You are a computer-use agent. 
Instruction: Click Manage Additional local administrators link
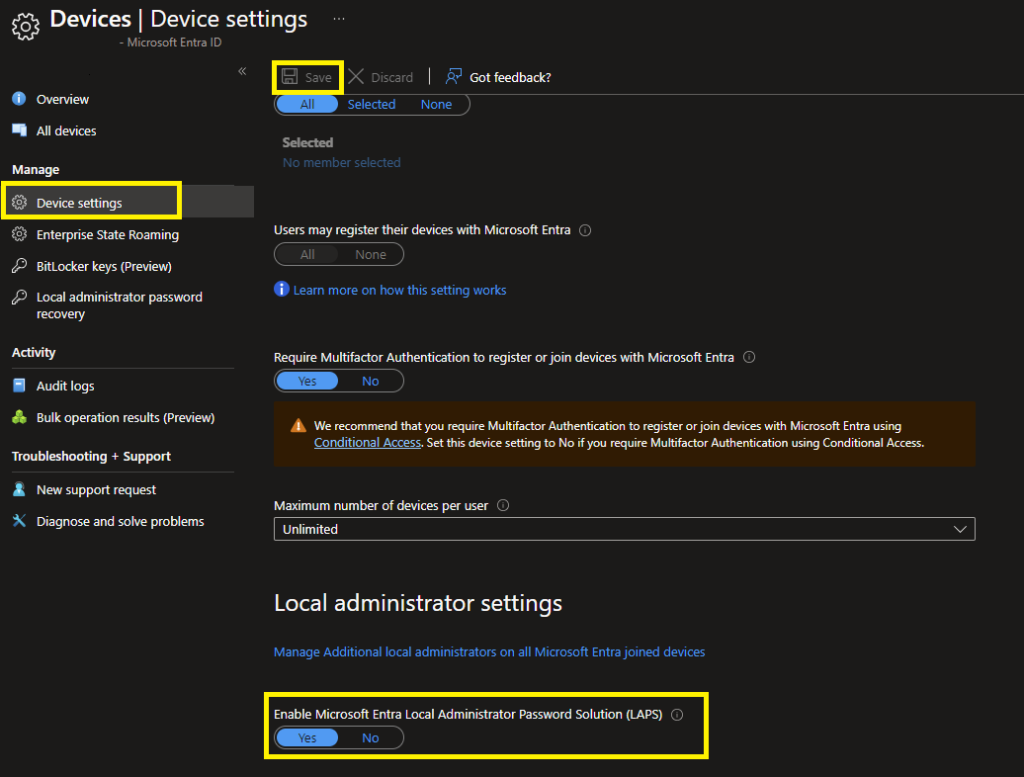(x=489, y=652)
